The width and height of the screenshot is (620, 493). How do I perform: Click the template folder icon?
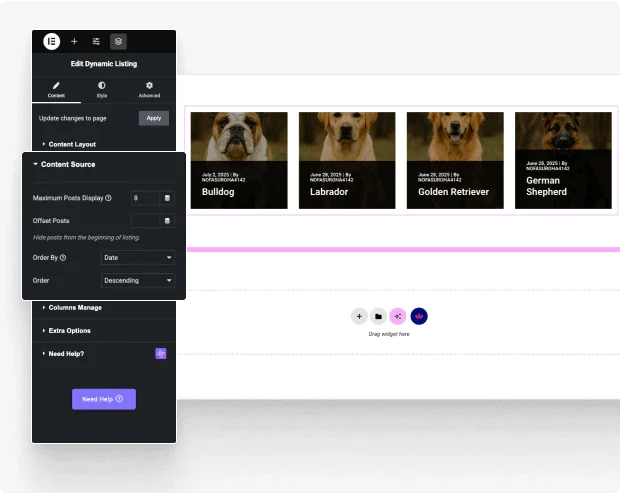[x=378, y=316]
